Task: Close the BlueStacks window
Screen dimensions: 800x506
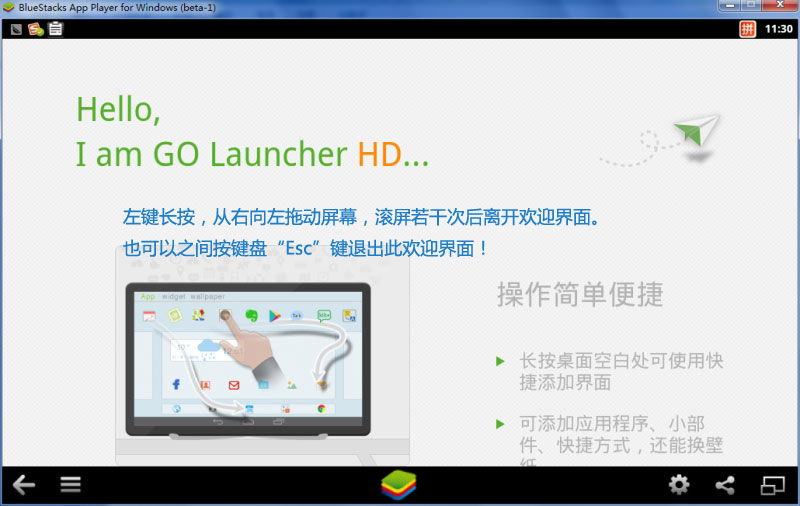Action: point(780,5)
